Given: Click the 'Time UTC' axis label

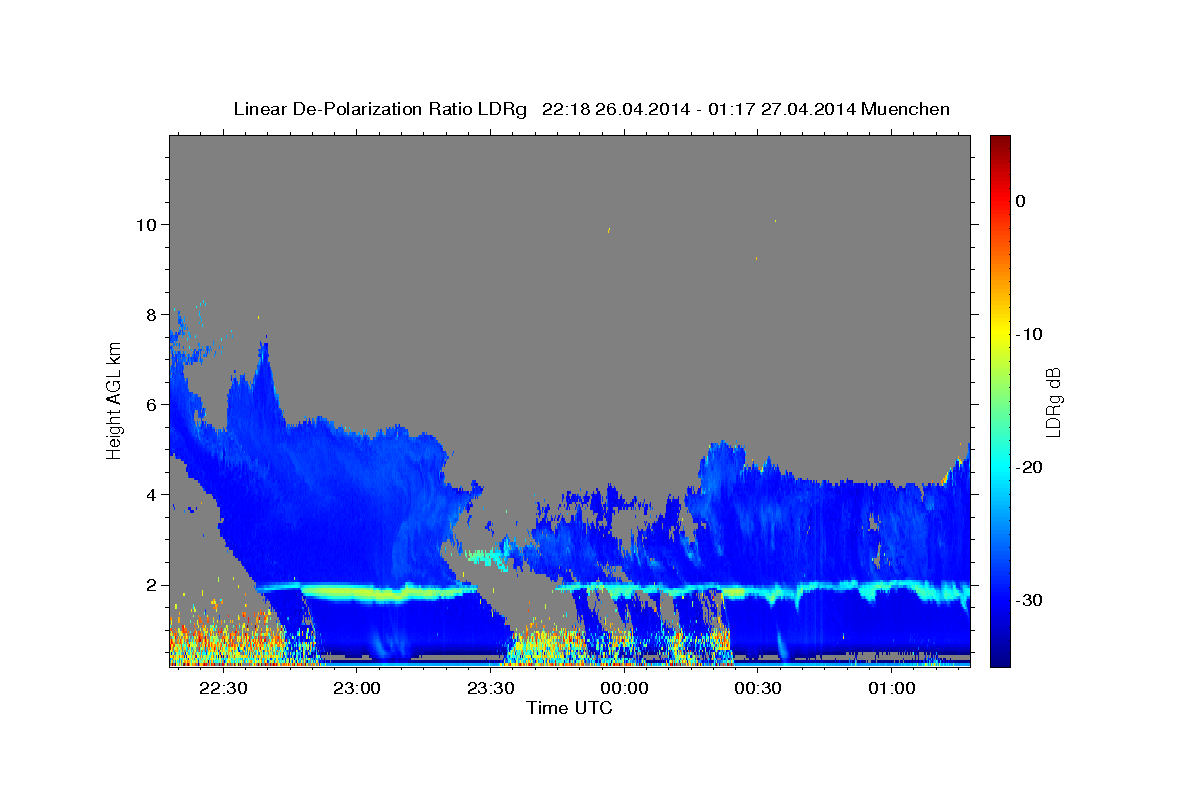Looking at the screenshot, I should [x=569, y=708].
